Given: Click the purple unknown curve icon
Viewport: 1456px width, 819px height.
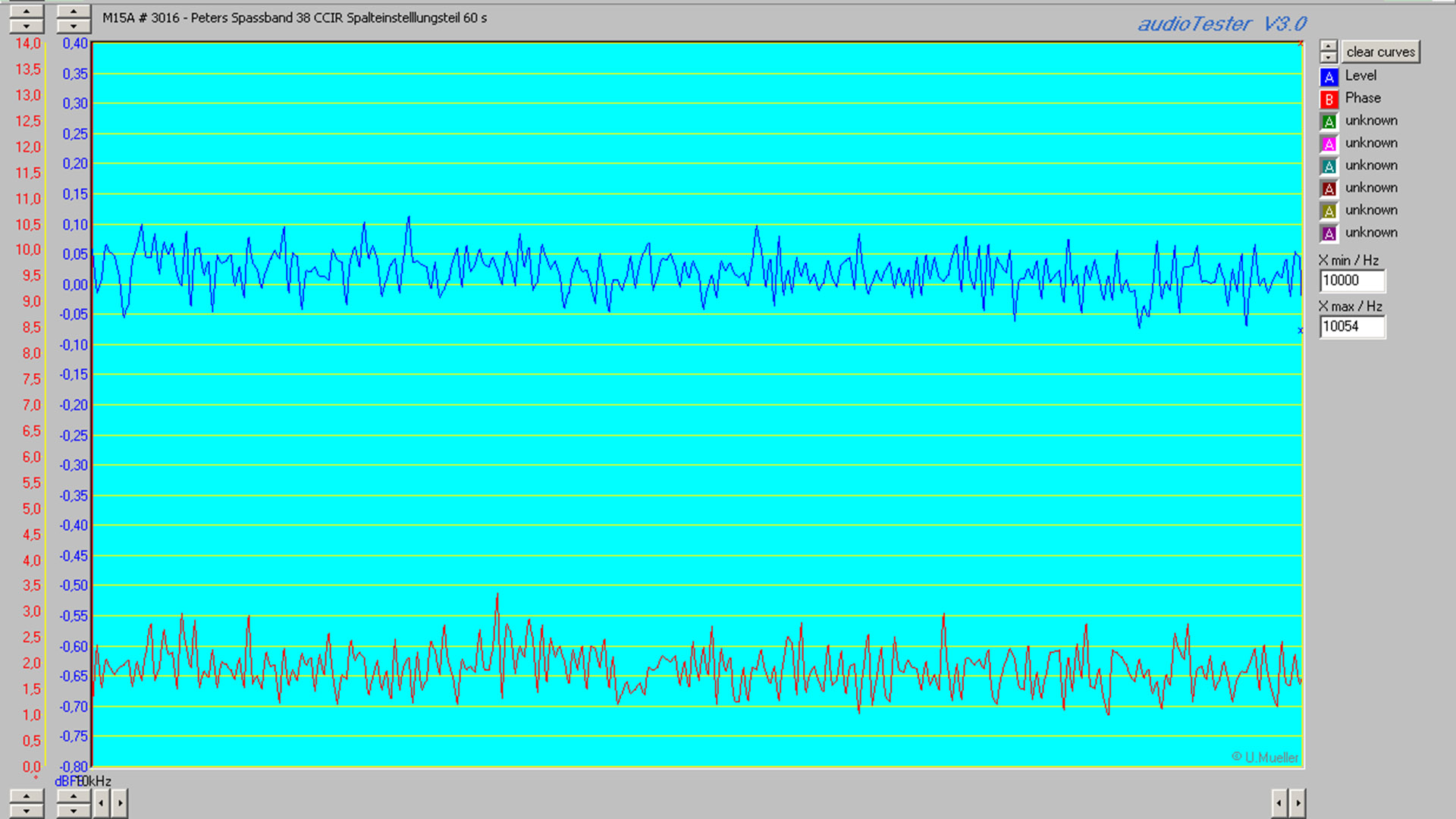Looking at the screenshot, I should [1329, 234].
